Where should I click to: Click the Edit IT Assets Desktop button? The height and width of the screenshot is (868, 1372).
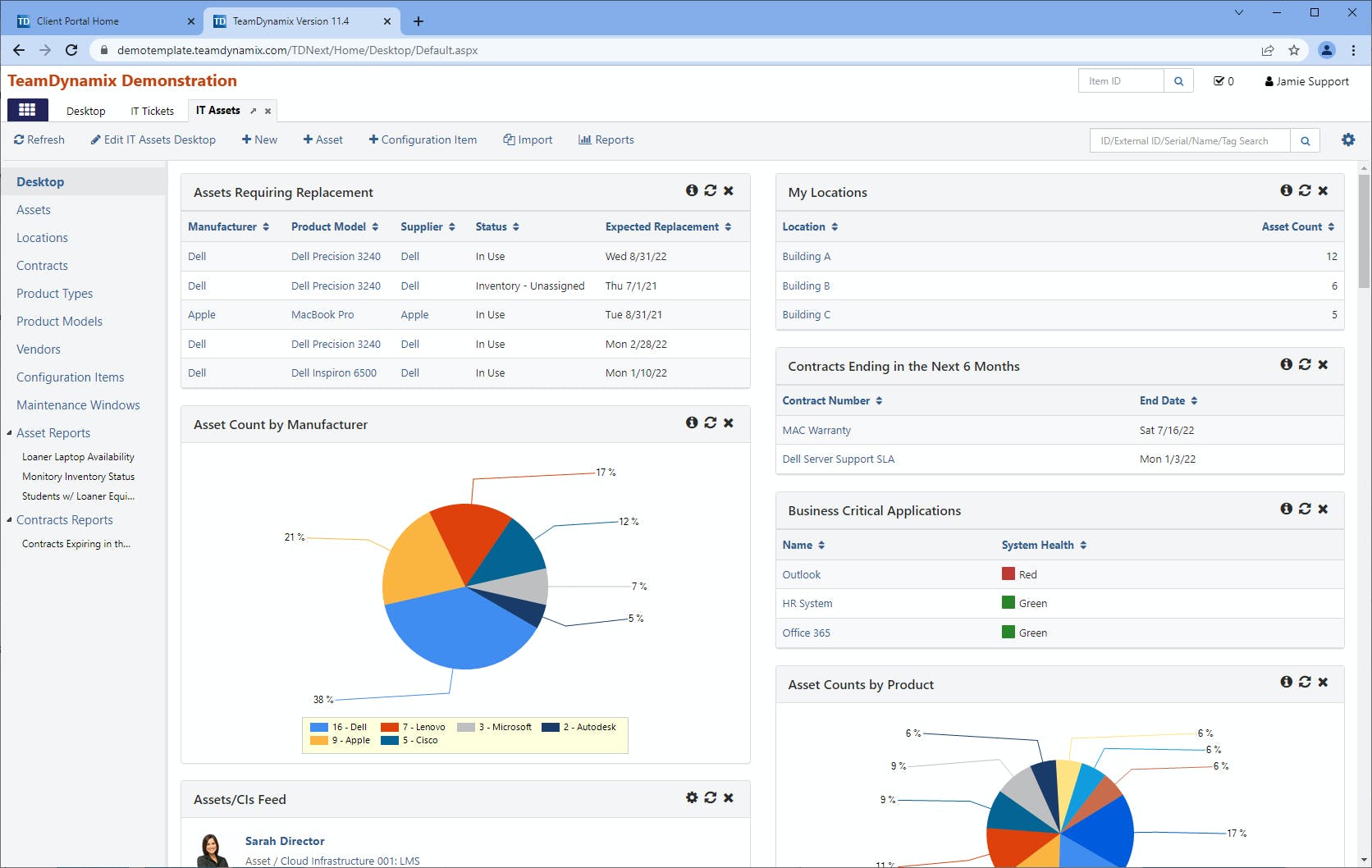pos(153,140)
